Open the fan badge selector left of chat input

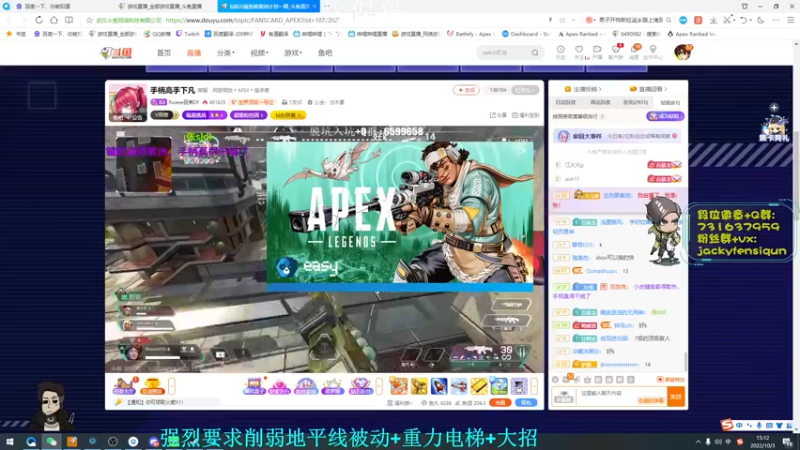(564, 396)
